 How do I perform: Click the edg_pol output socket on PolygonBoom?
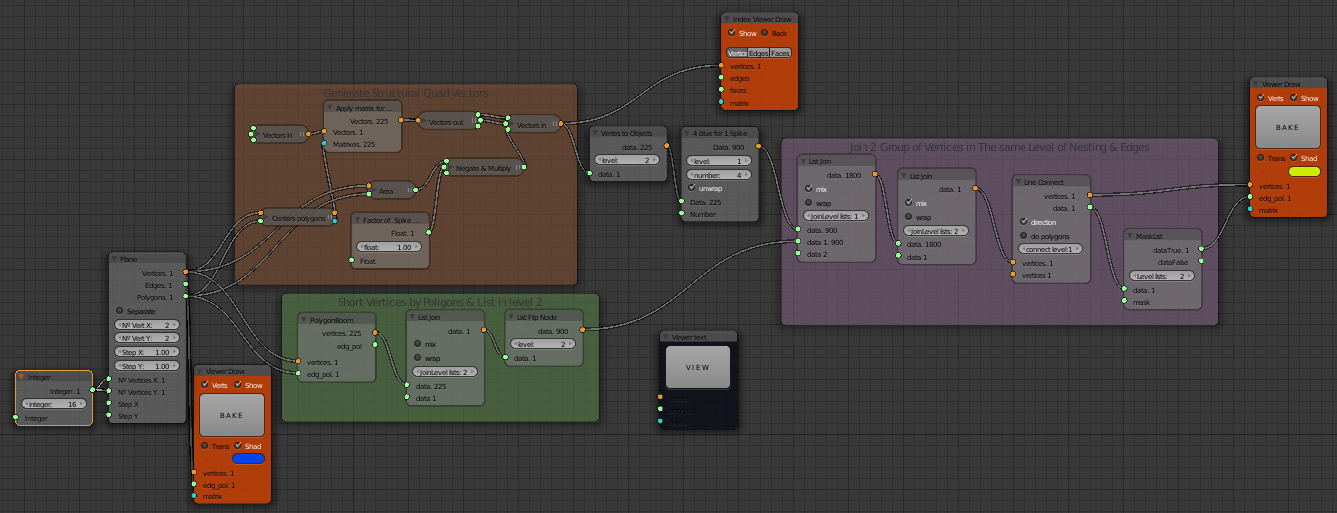click(x=377, y=346)
